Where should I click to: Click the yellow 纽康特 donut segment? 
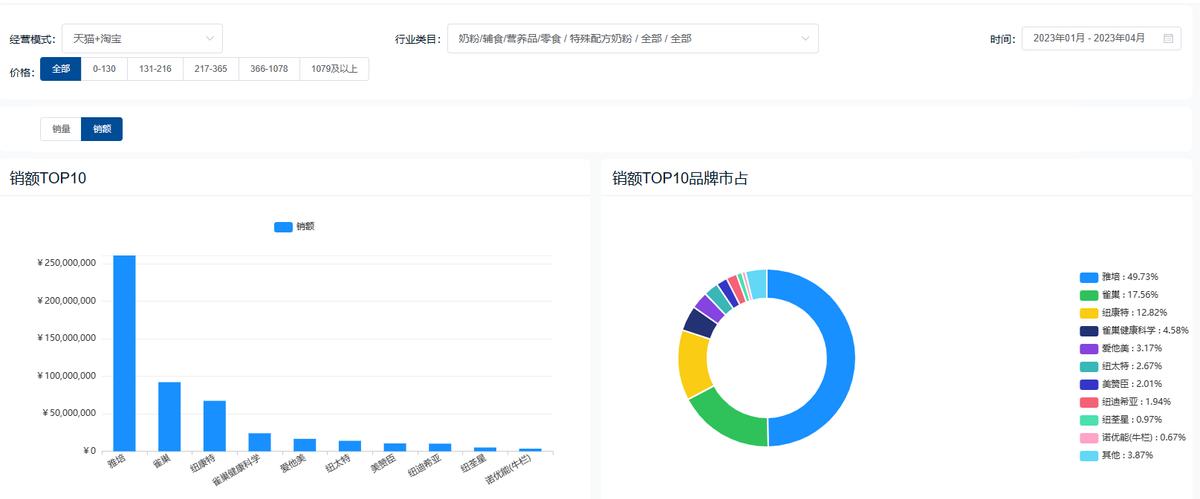click(x=693, y=365)
